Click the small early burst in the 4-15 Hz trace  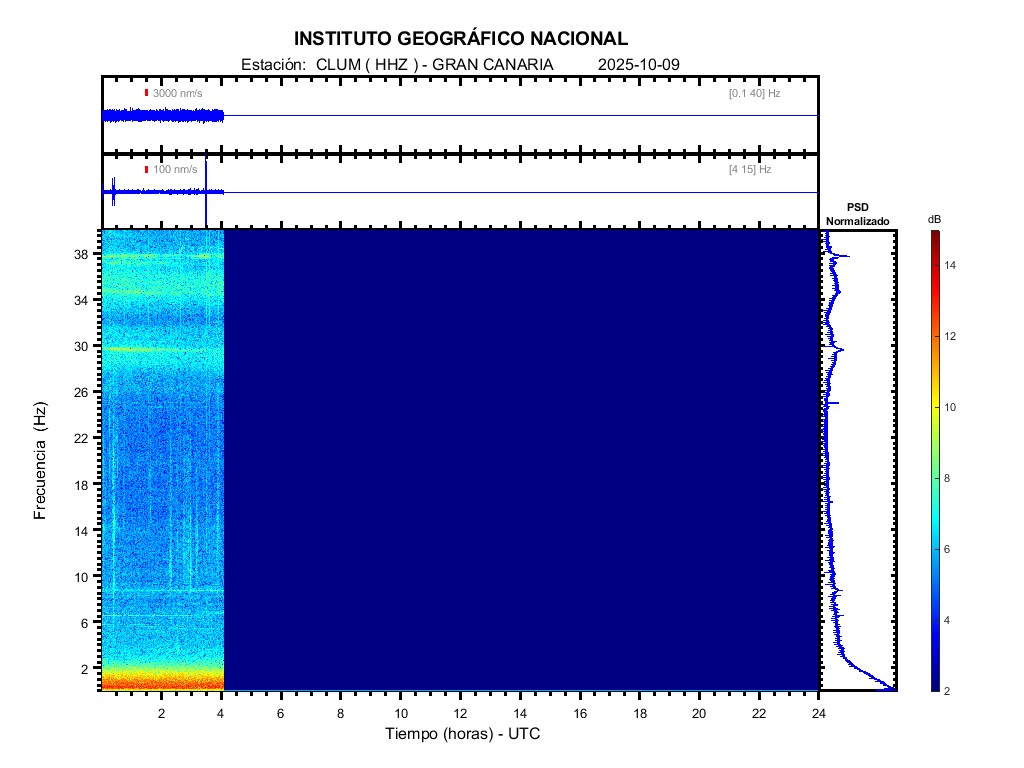click(114, 191)
